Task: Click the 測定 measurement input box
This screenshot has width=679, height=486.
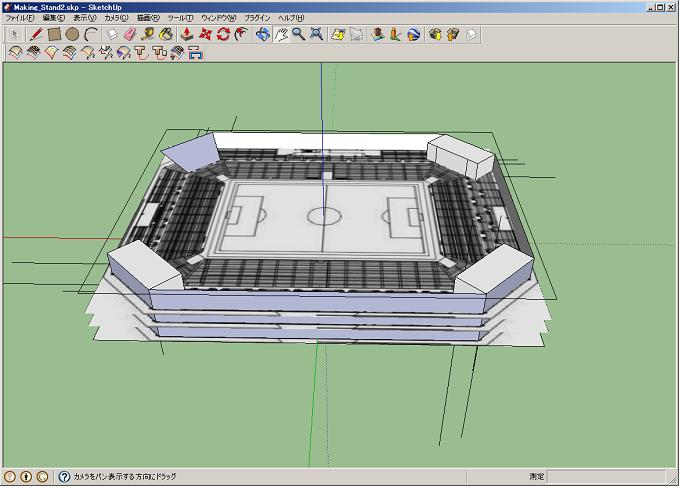Action: click(x=605, y=477)
